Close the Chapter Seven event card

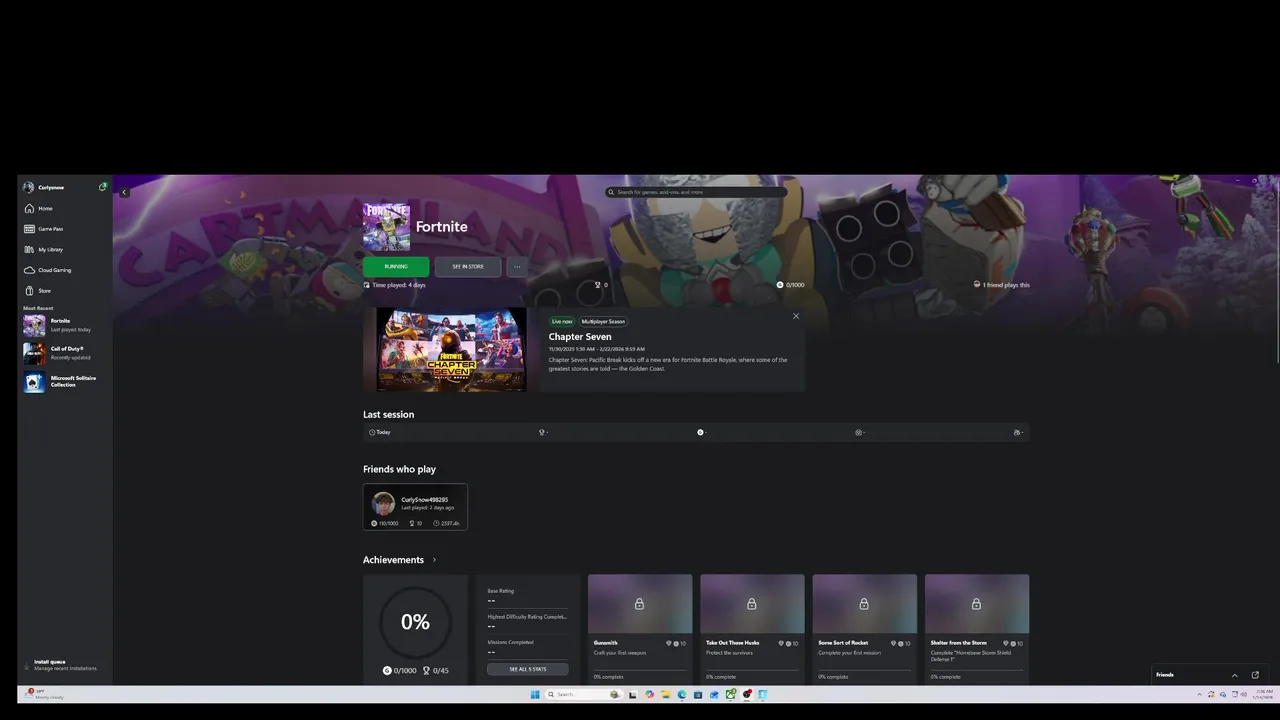coord(796,316)
